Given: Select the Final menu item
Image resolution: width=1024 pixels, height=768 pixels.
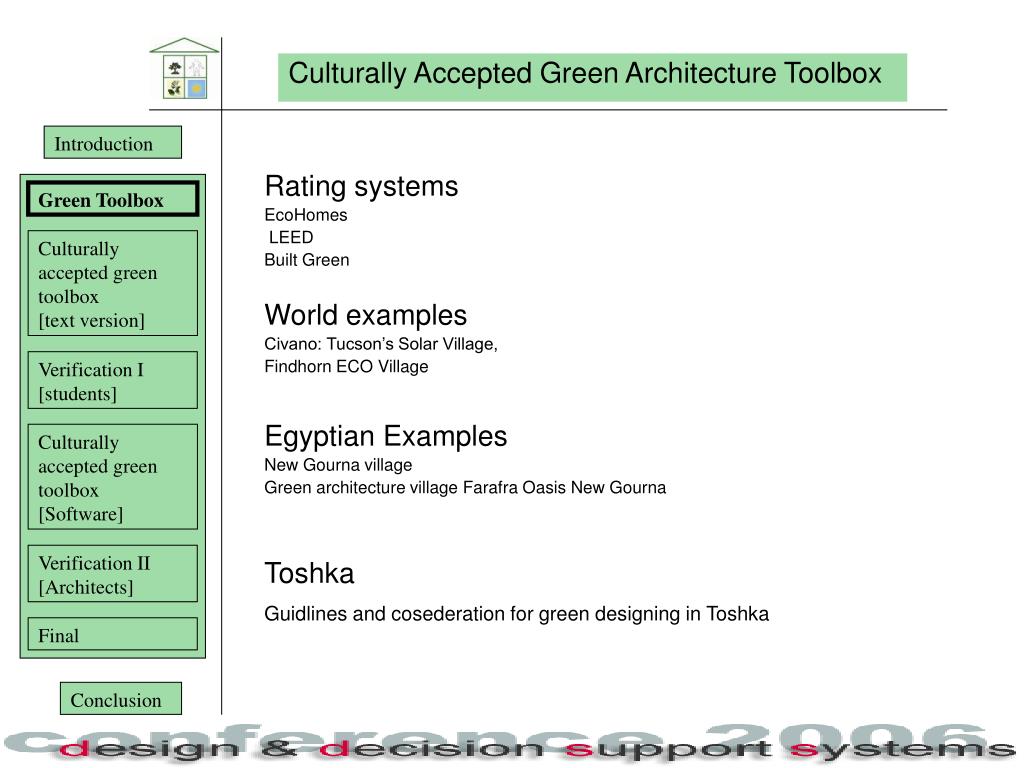Looking at the screenshot, I should (112, 635).
